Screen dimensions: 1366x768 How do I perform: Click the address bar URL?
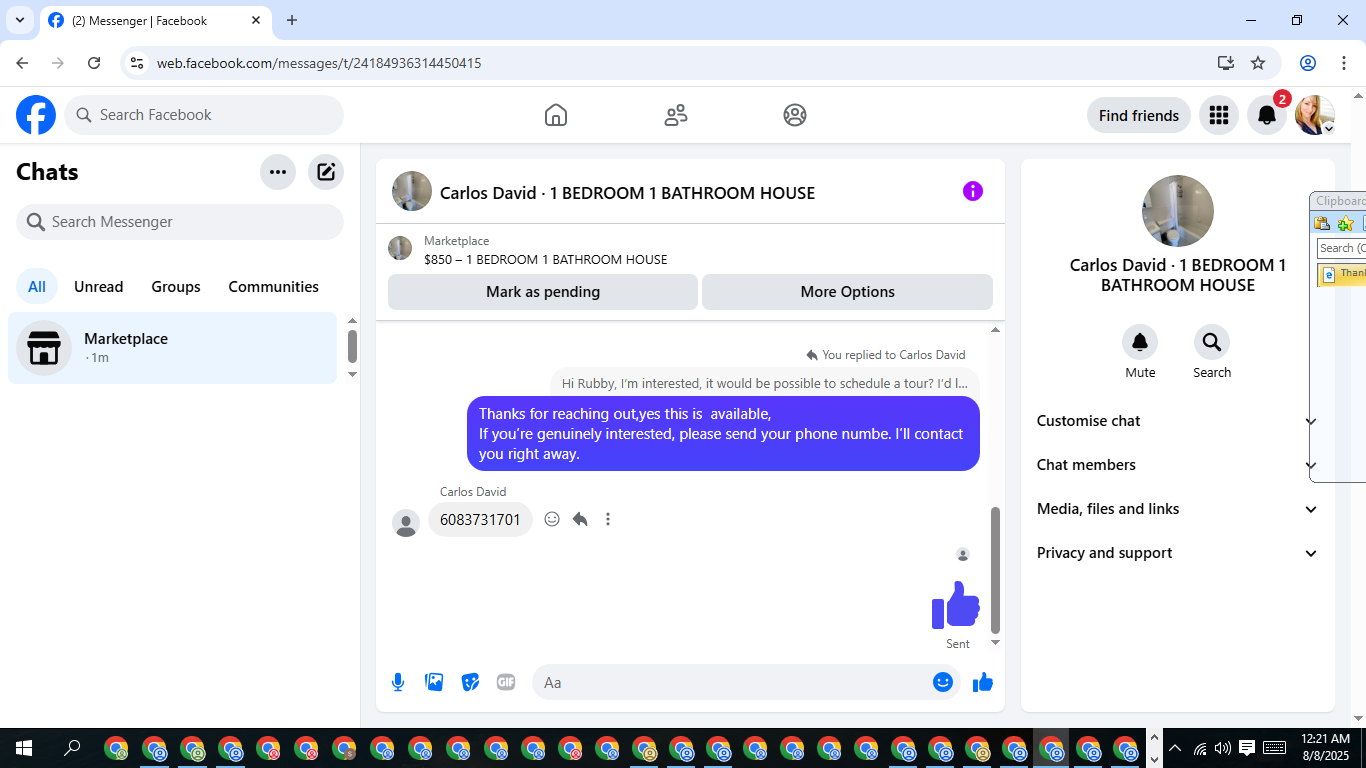point(319,63)
